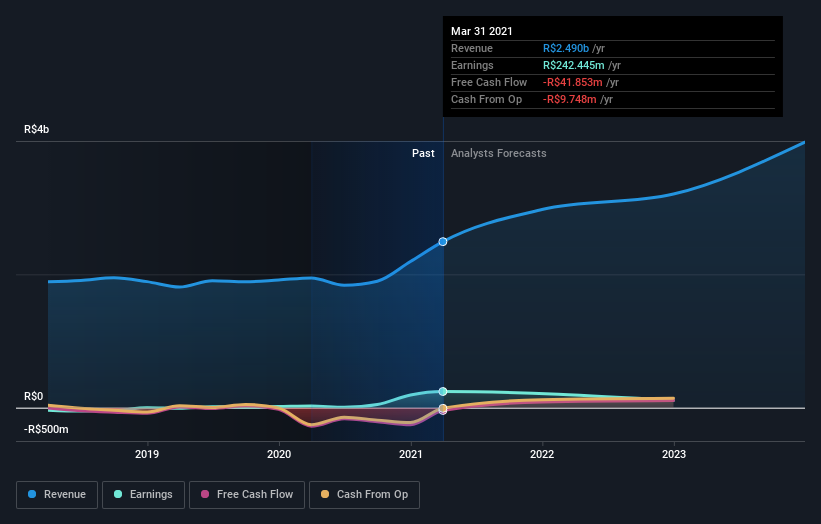This screenshot has height=524, width=821.
Task: Click the tooltip Revenue row label
Action: (472, 48)
